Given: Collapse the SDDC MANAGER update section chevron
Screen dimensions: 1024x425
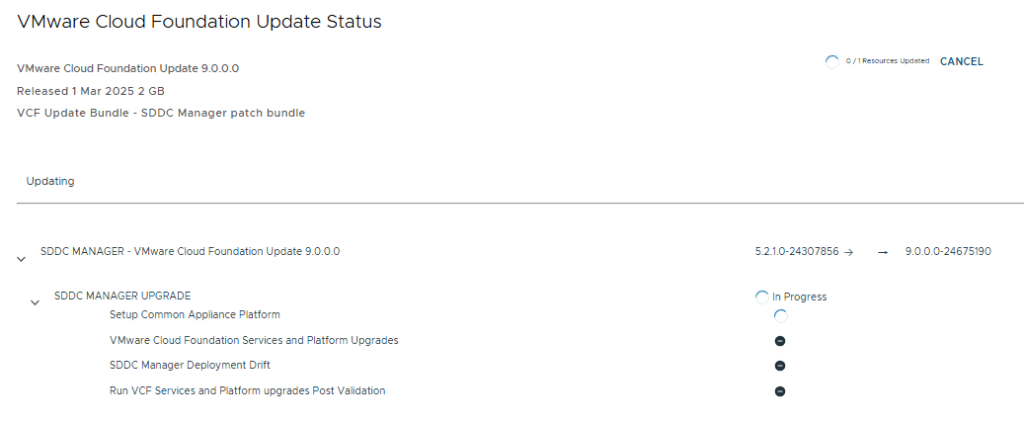Looking at the screenshot, I should point(21,259).
